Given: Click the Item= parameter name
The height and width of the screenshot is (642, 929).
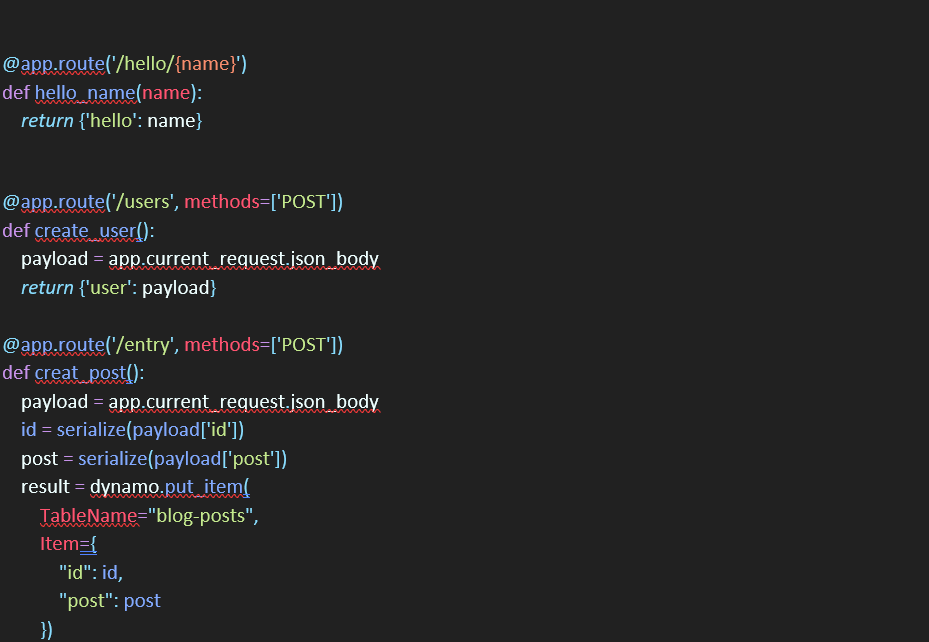Looking at the screenshot, I should tap(60, 543).
